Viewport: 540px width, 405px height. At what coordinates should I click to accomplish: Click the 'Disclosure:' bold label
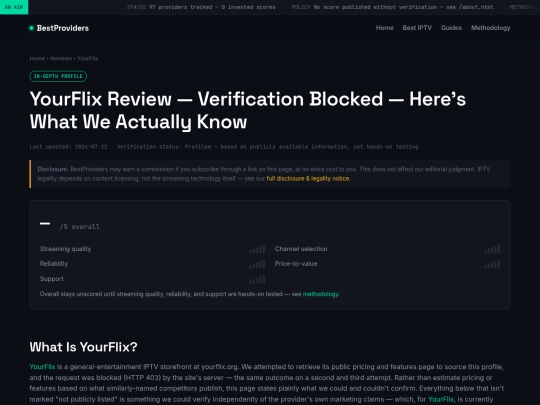pyautogui.click(x=53, y=169)
